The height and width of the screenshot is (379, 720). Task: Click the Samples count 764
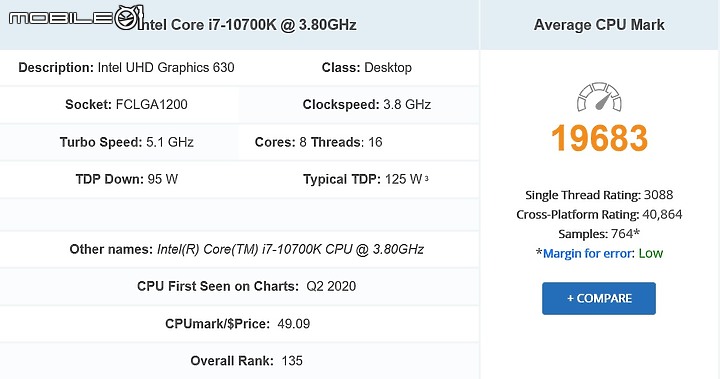622,234
